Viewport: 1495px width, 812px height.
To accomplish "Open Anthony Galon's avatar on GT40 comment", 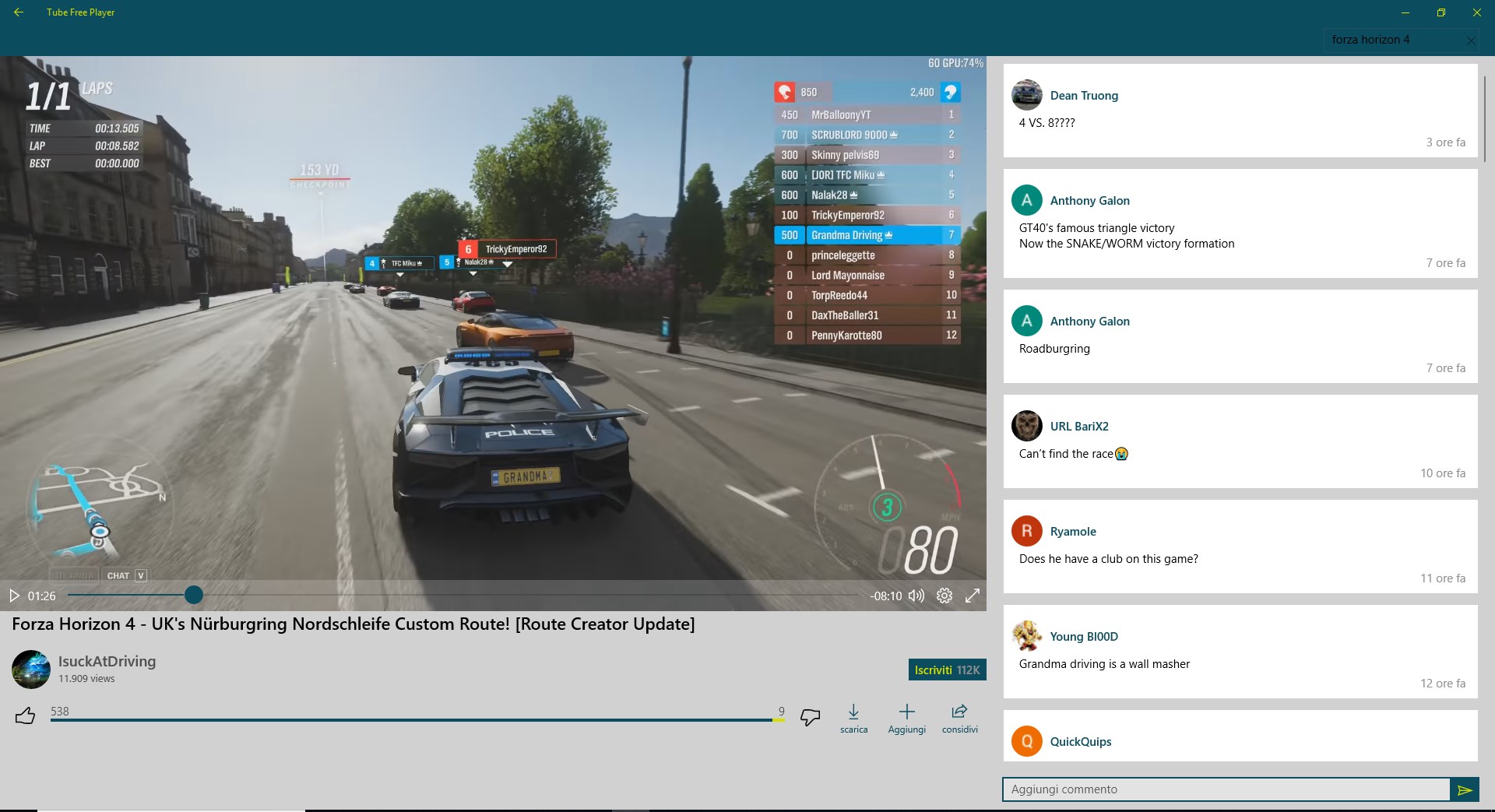I will (1027, 200).
